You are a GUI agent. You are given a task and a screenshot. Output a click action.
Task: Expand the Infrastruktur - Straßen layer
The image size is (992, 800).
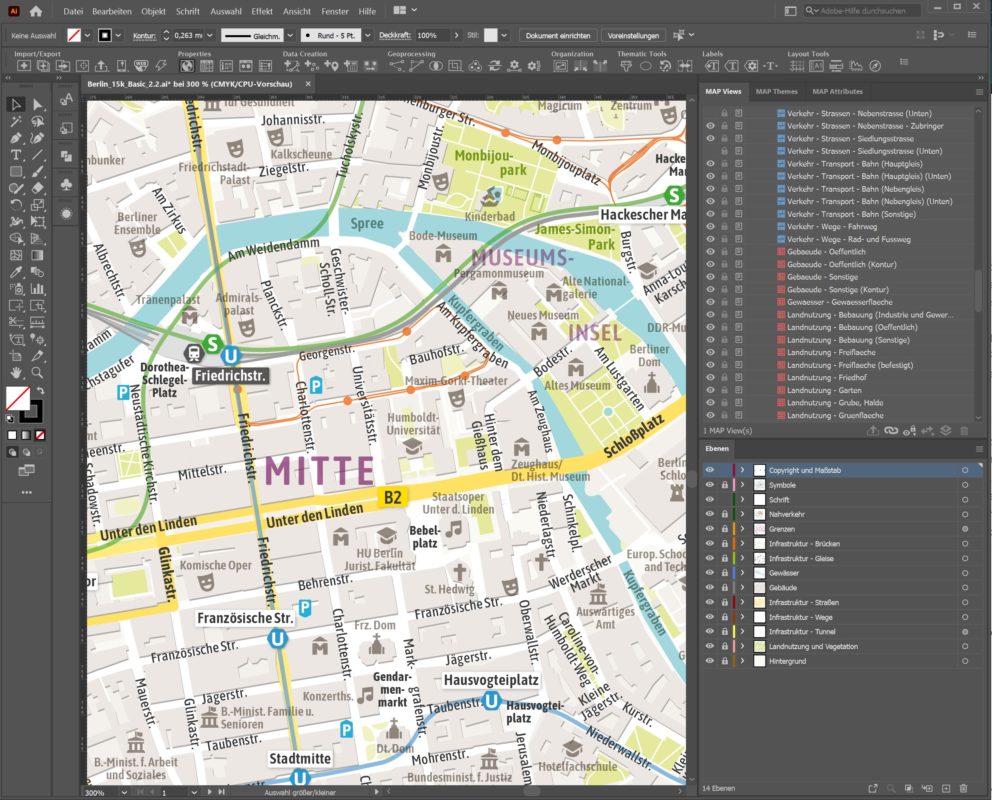coord(743,601)
